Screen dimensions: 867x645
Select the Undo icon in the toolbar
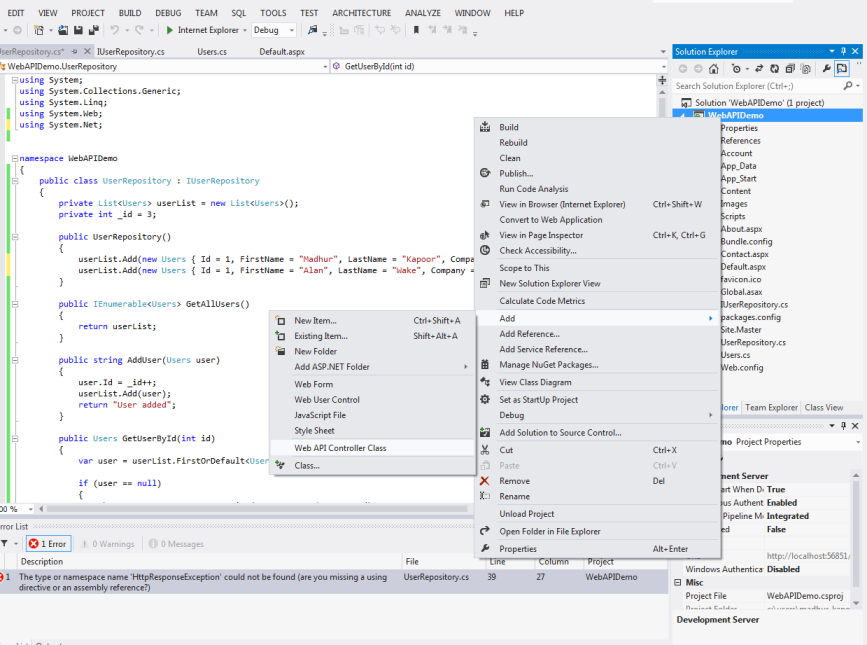[x=115, y=30]
